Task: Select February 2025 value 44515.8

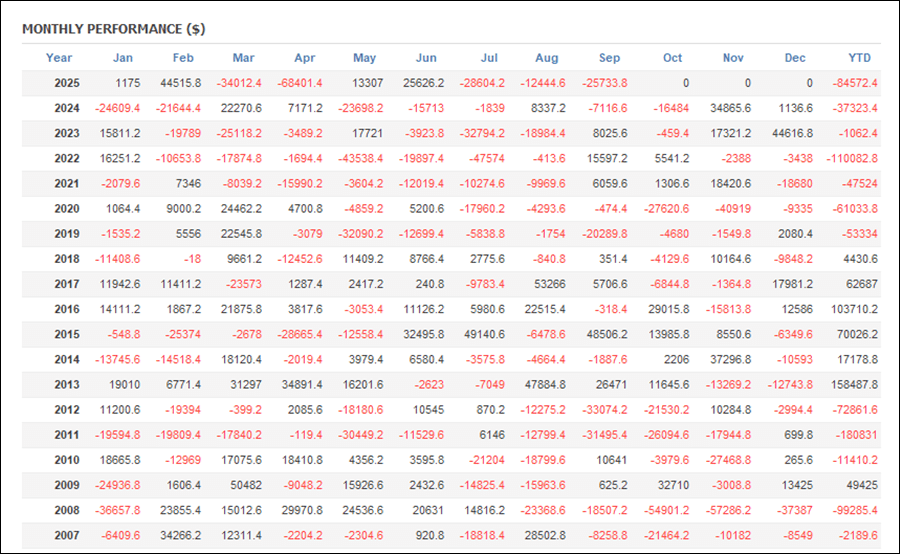Action: click(x=179, y=83)
